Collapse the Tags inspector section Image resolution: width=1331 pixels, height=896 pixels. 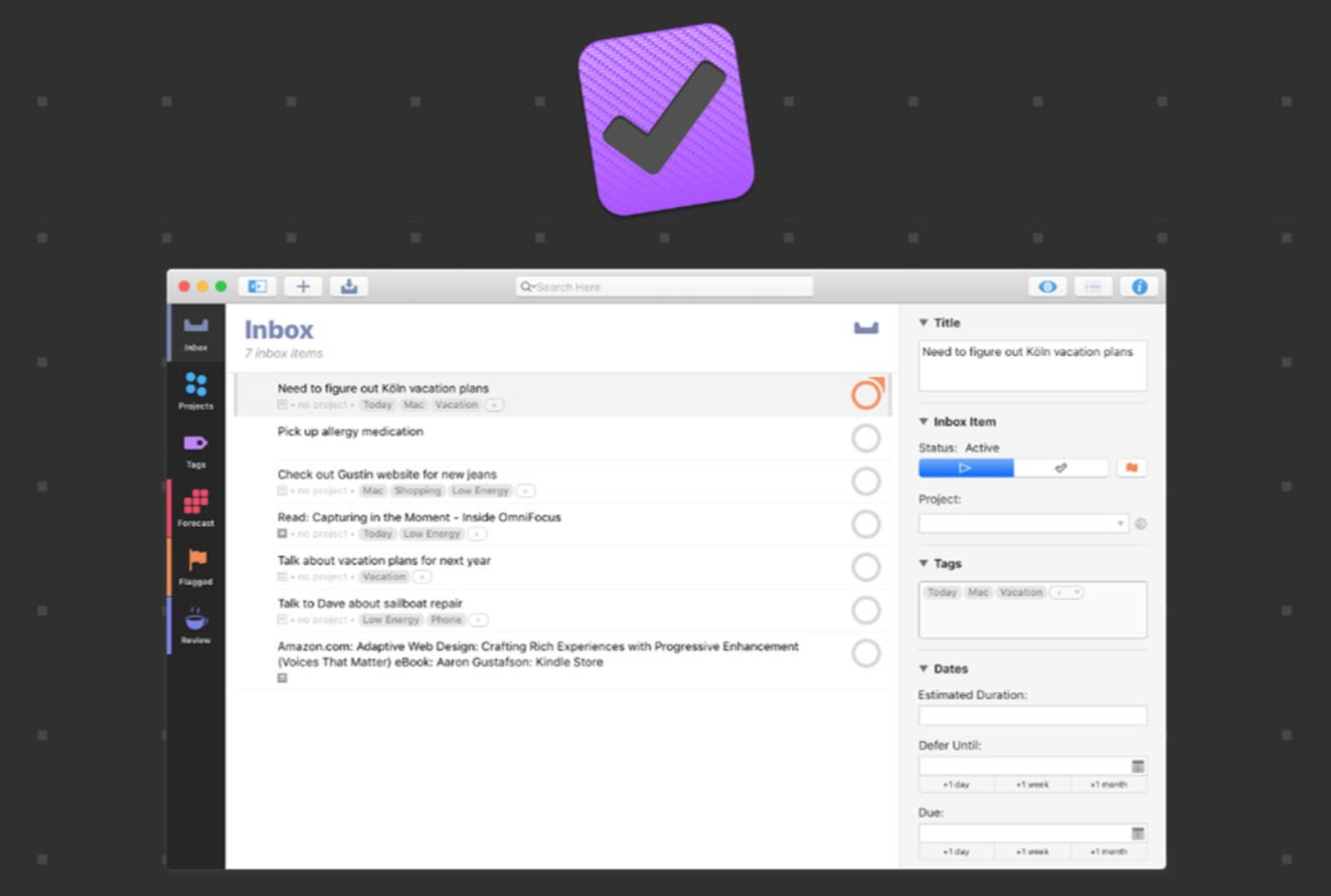coord(924,563)
